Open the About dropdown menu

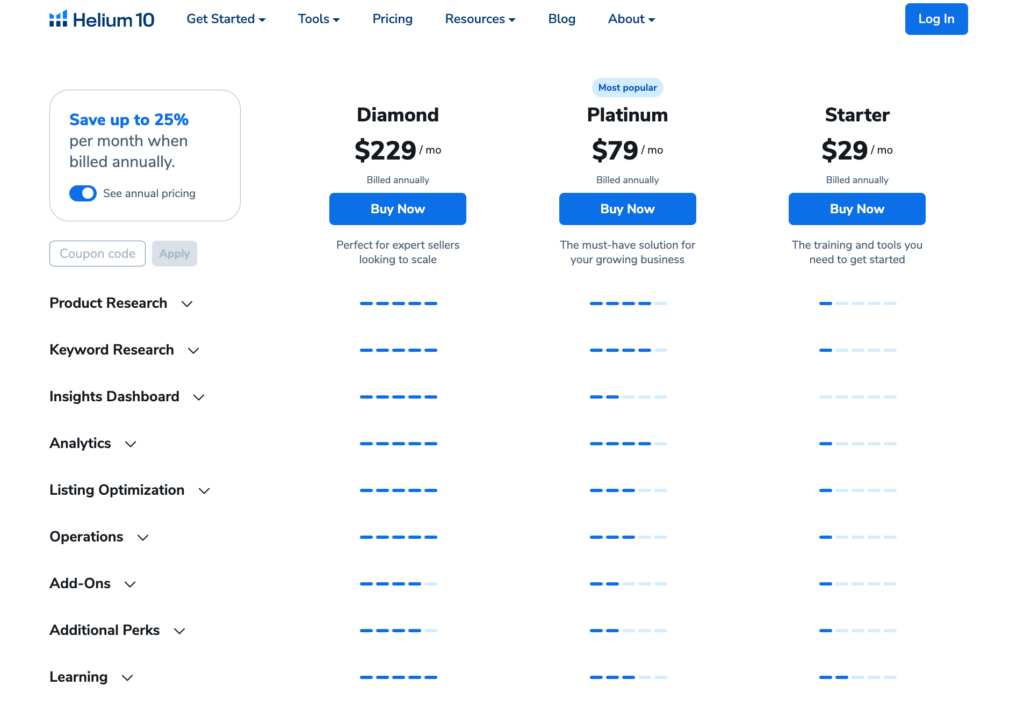(x=632, y=19)
